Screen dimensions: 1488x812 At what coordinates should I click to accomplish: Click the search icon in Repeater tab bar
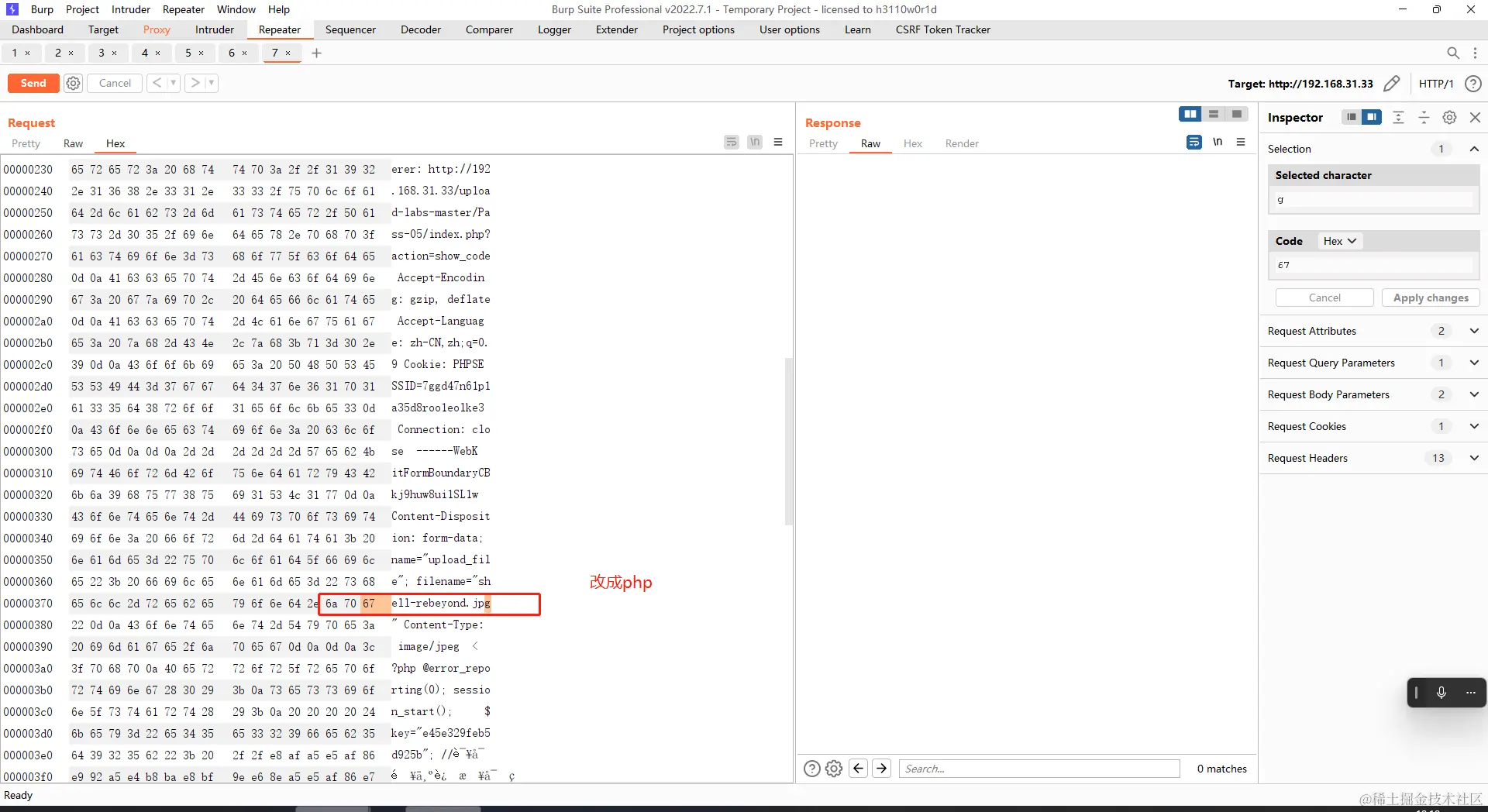1453,53
